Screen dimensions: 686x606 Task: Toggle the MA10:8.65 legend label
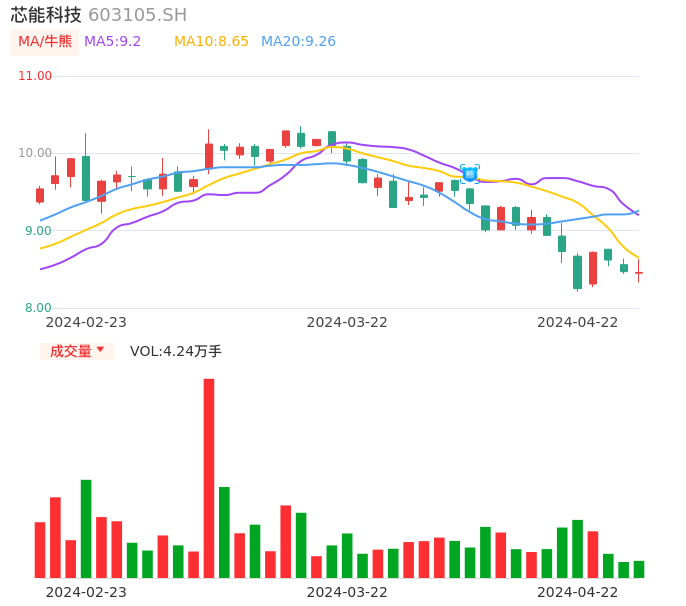pyautogui.click(x=211, y=42)
